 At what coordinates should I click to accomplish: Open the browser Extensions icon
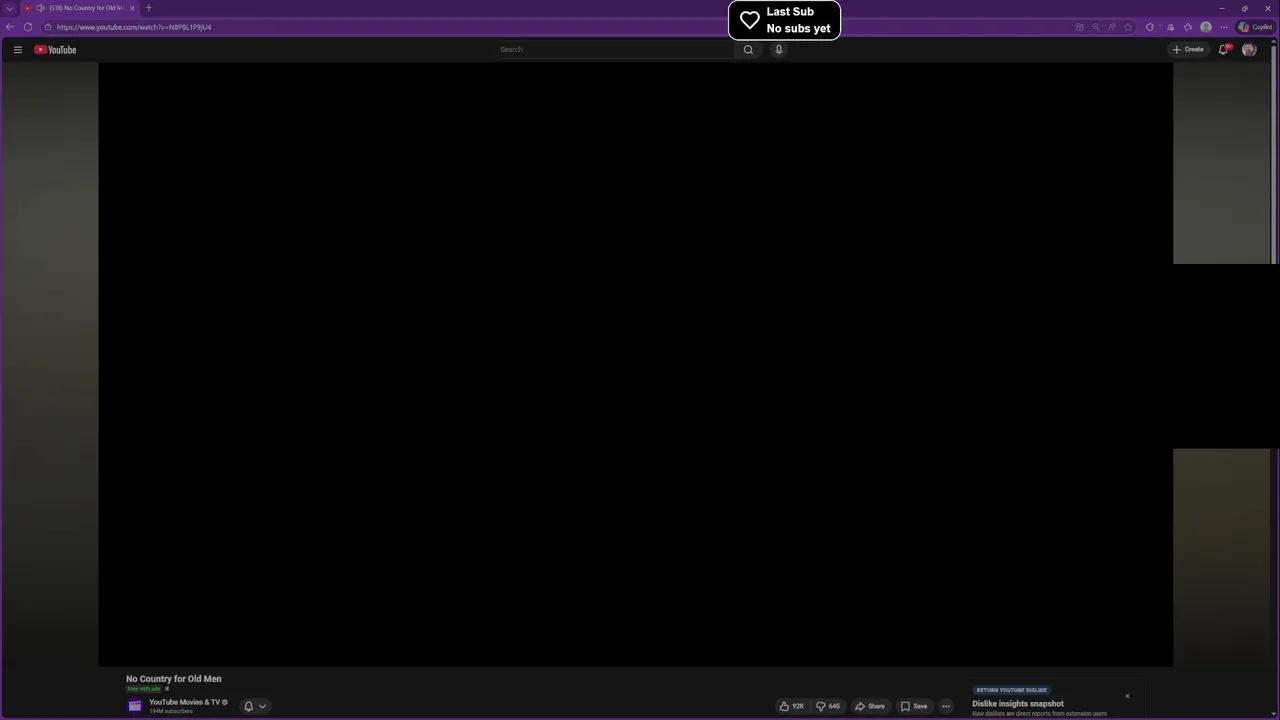[1150, 27]
